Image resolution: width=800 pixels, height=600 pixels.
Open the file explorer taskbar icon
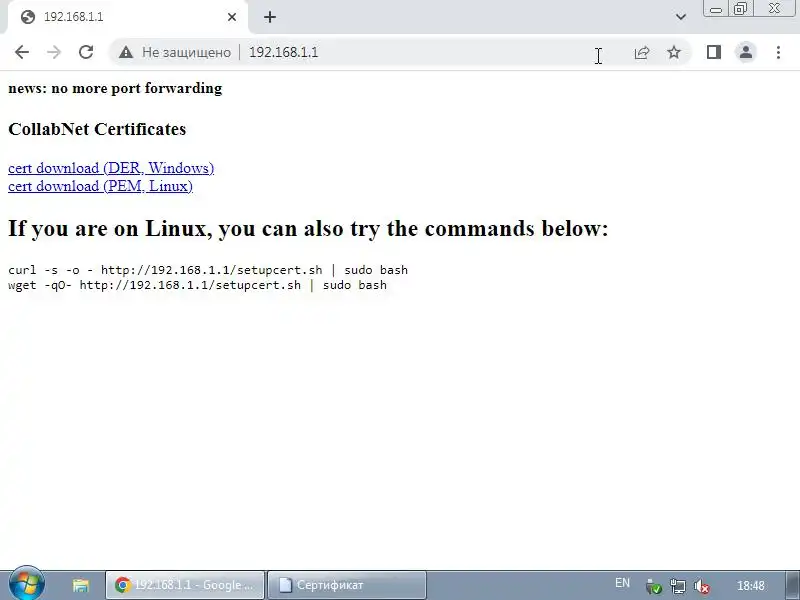[x=81, y=585]
